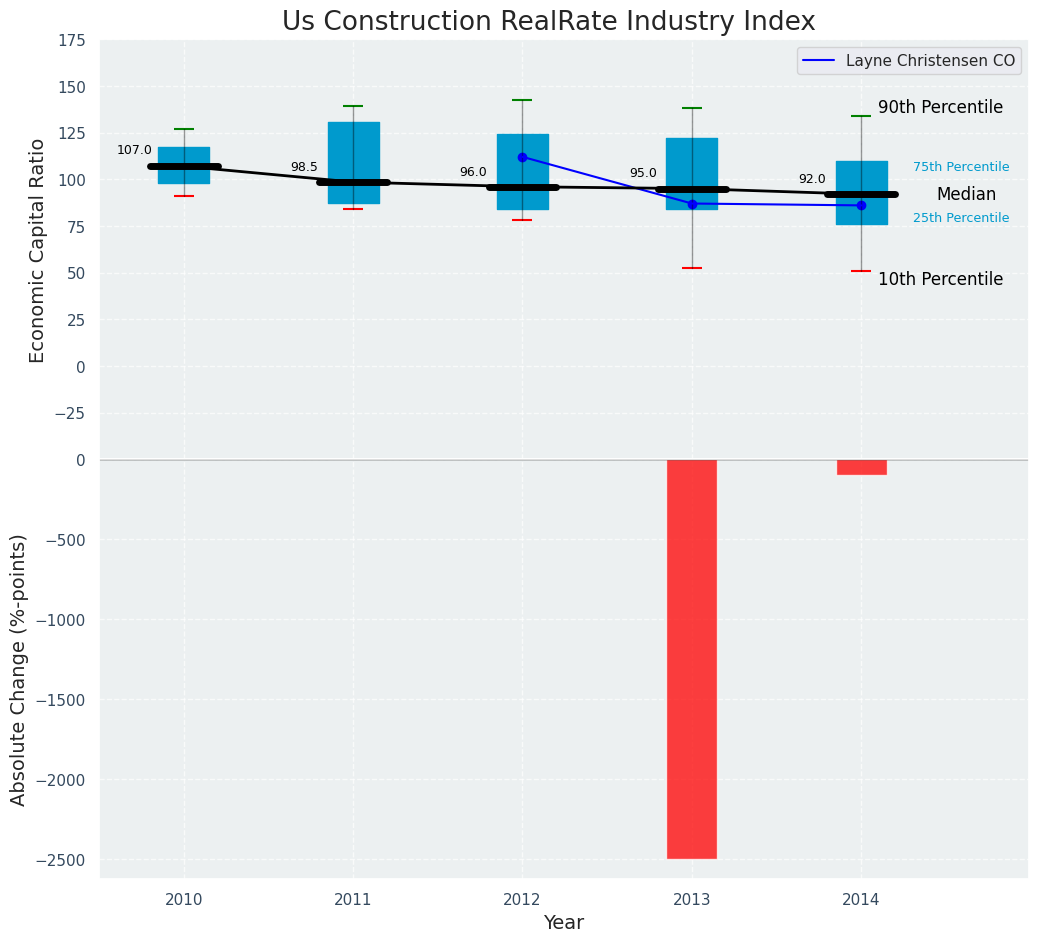Click the 'Layne Christensen CO' legend entry
This screenshot has height=942, width=1039.
(x=908, y=61)
